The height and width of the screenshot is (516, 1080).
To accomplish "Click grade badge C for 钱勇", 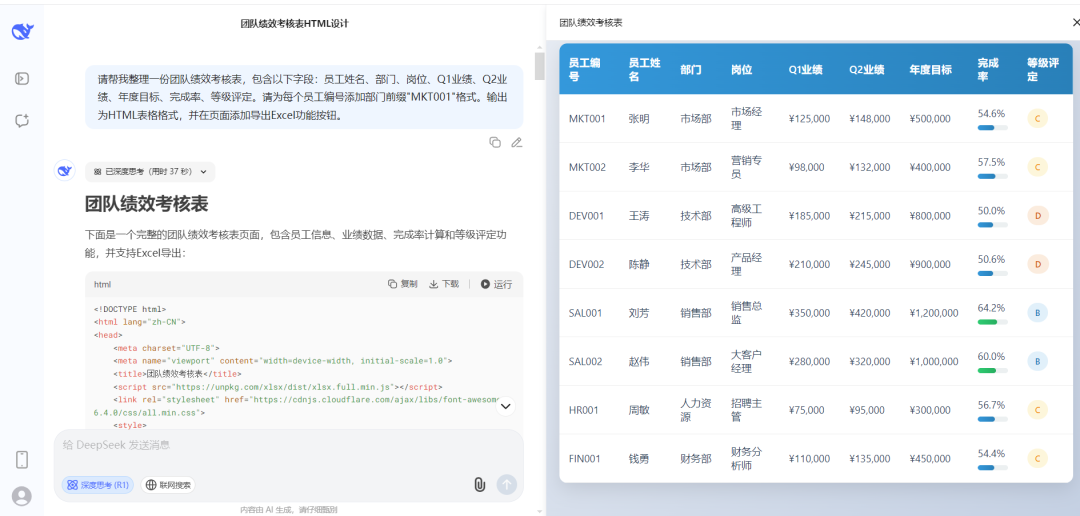I will (x=1037, y=458).
